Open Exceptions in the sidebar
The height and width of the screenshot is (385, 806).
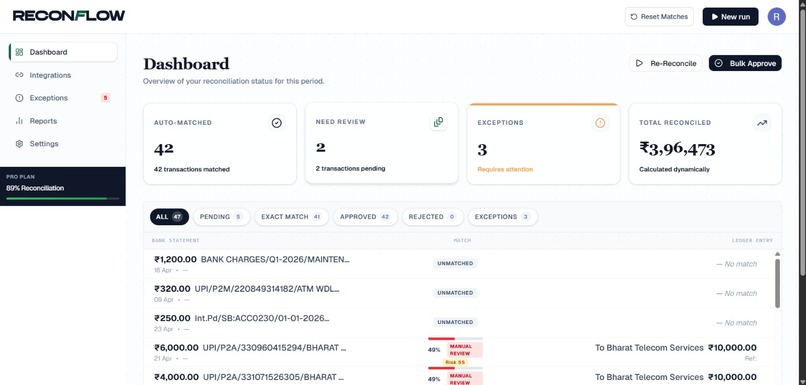pyautogui.click(x=63, y=98)
